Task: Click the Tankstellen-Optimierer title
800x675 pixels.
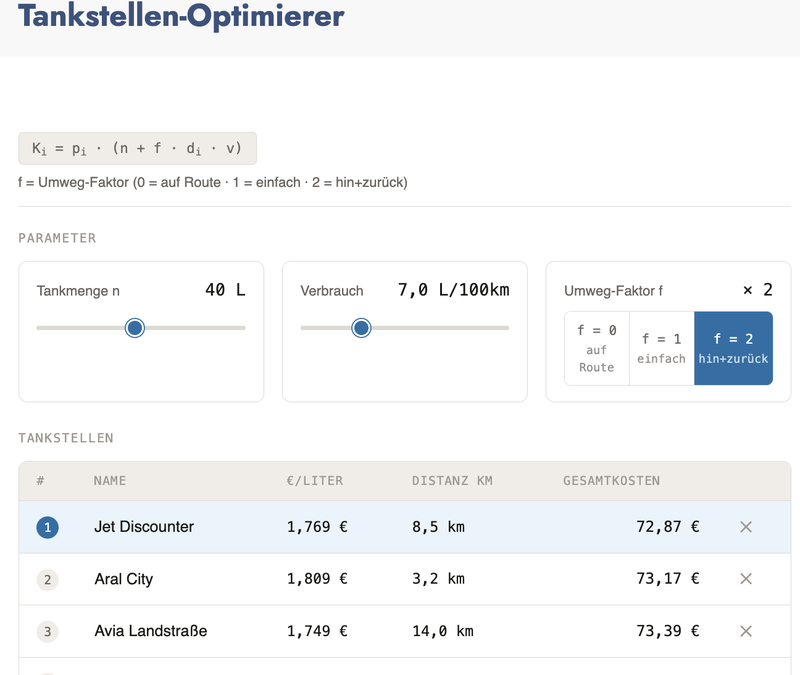Action: 181,16
